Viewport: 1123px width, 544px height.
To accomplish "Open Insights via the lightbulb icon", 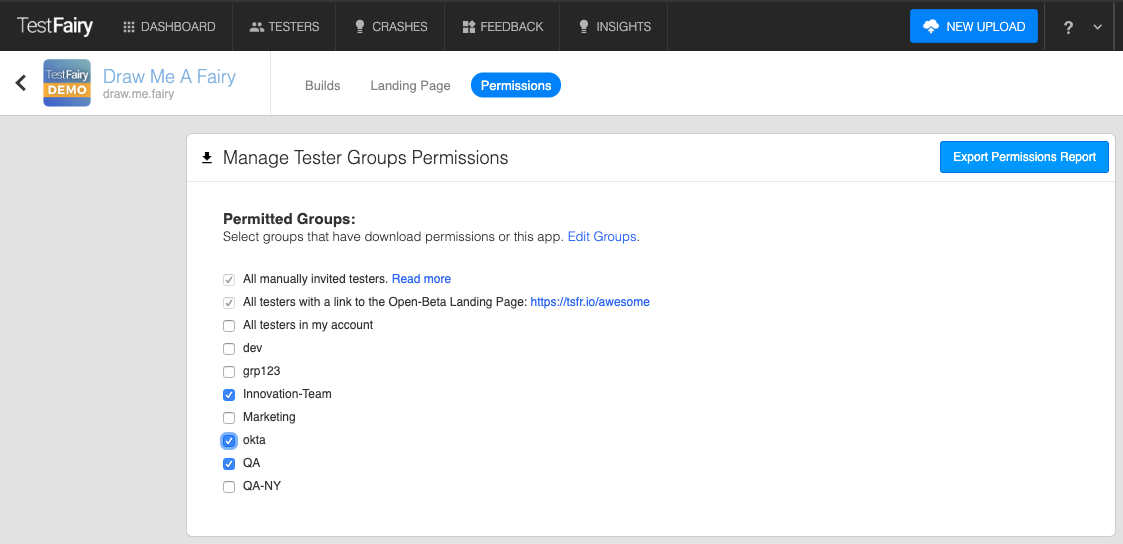I will pyautogui.click(x=584, y=27).
